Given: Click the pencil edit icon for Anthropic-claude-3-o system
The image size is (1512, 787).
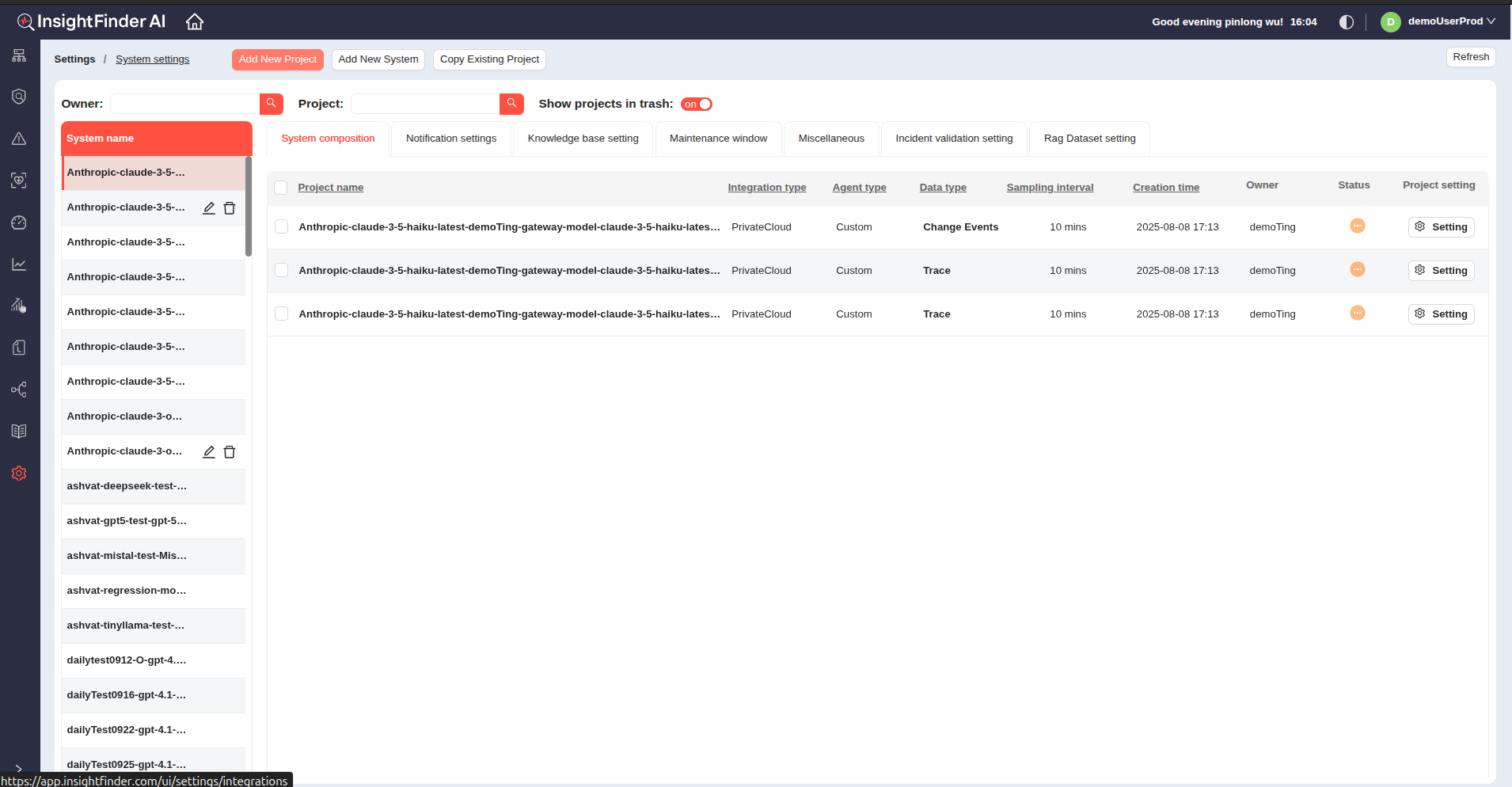Looking at the screenshot, I should (x=209, y=452).
